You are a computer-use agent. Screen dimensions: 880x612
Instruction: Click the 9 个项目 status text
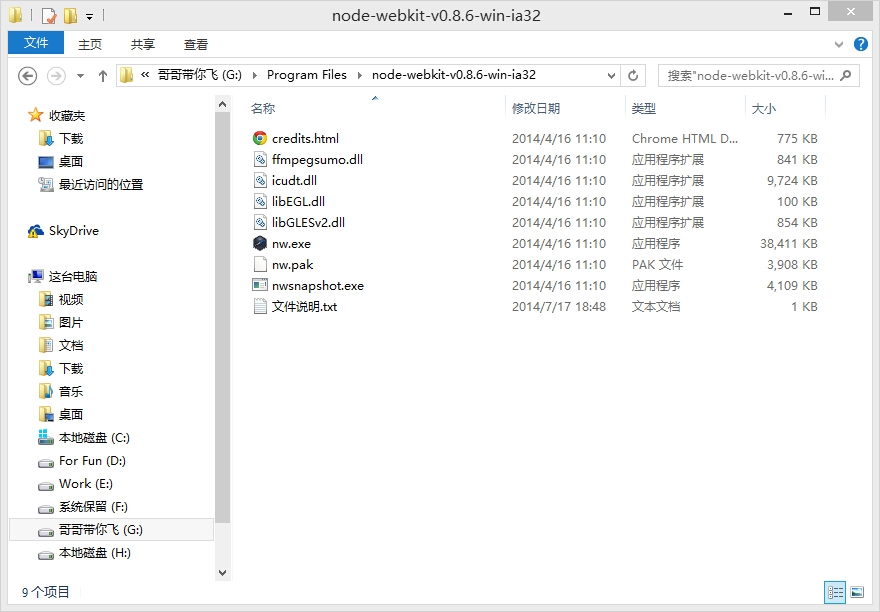45,592
